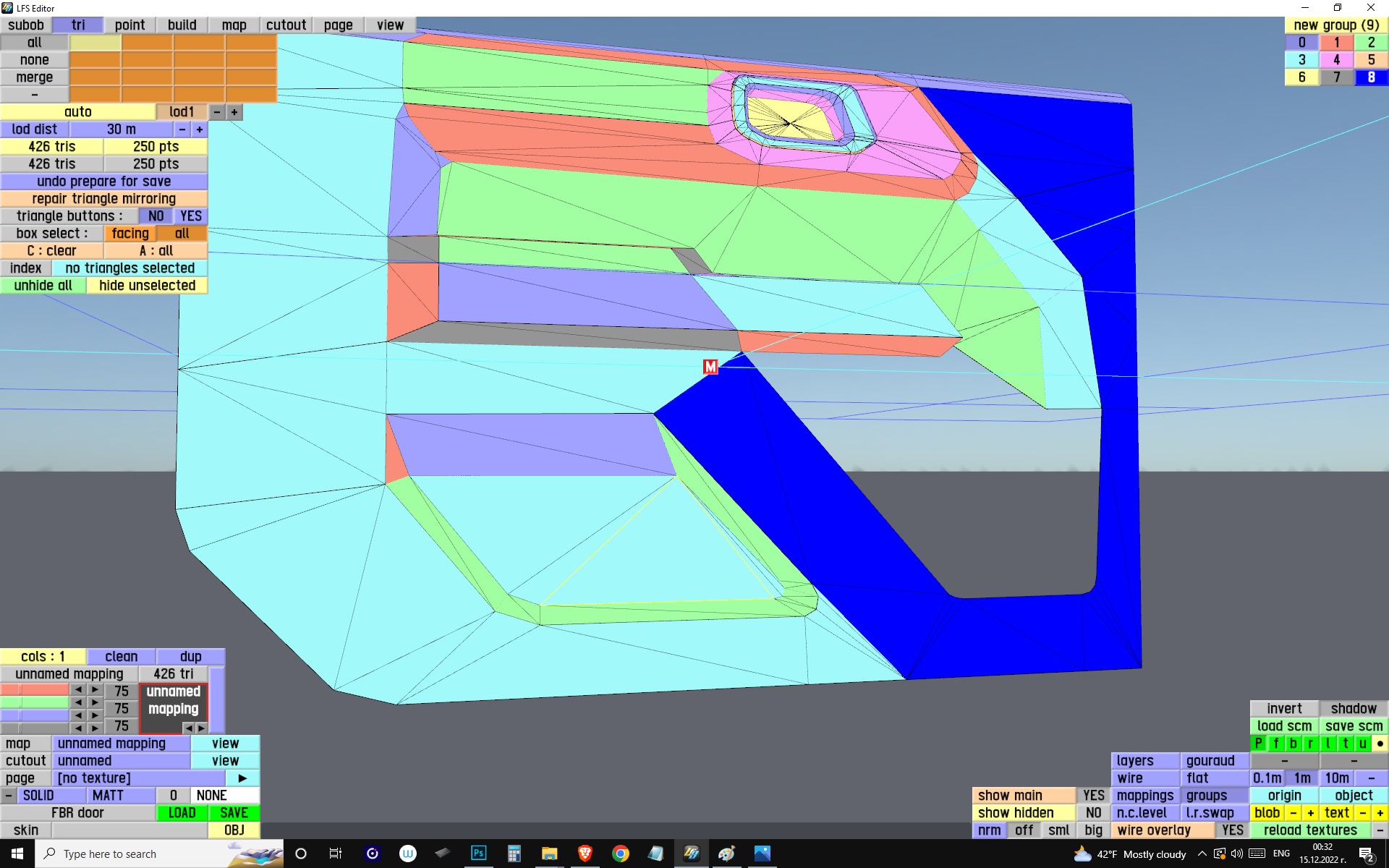Click the red M mapping marker
1389x868 pixels.
click(x=710, y=367)
